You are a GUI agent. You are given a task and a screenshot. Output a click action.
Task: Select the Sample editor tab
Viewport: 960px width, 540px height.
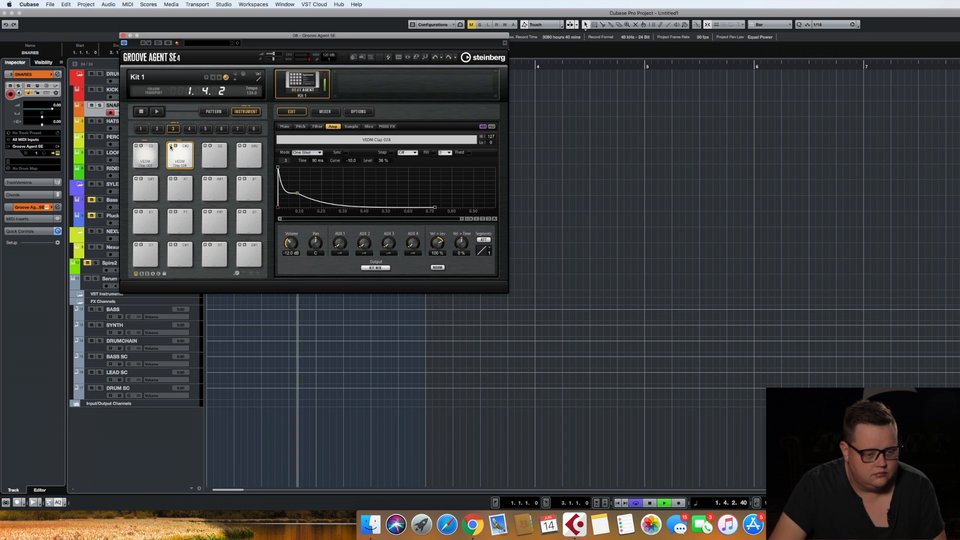pyautogui.click(x=351, y=126)
